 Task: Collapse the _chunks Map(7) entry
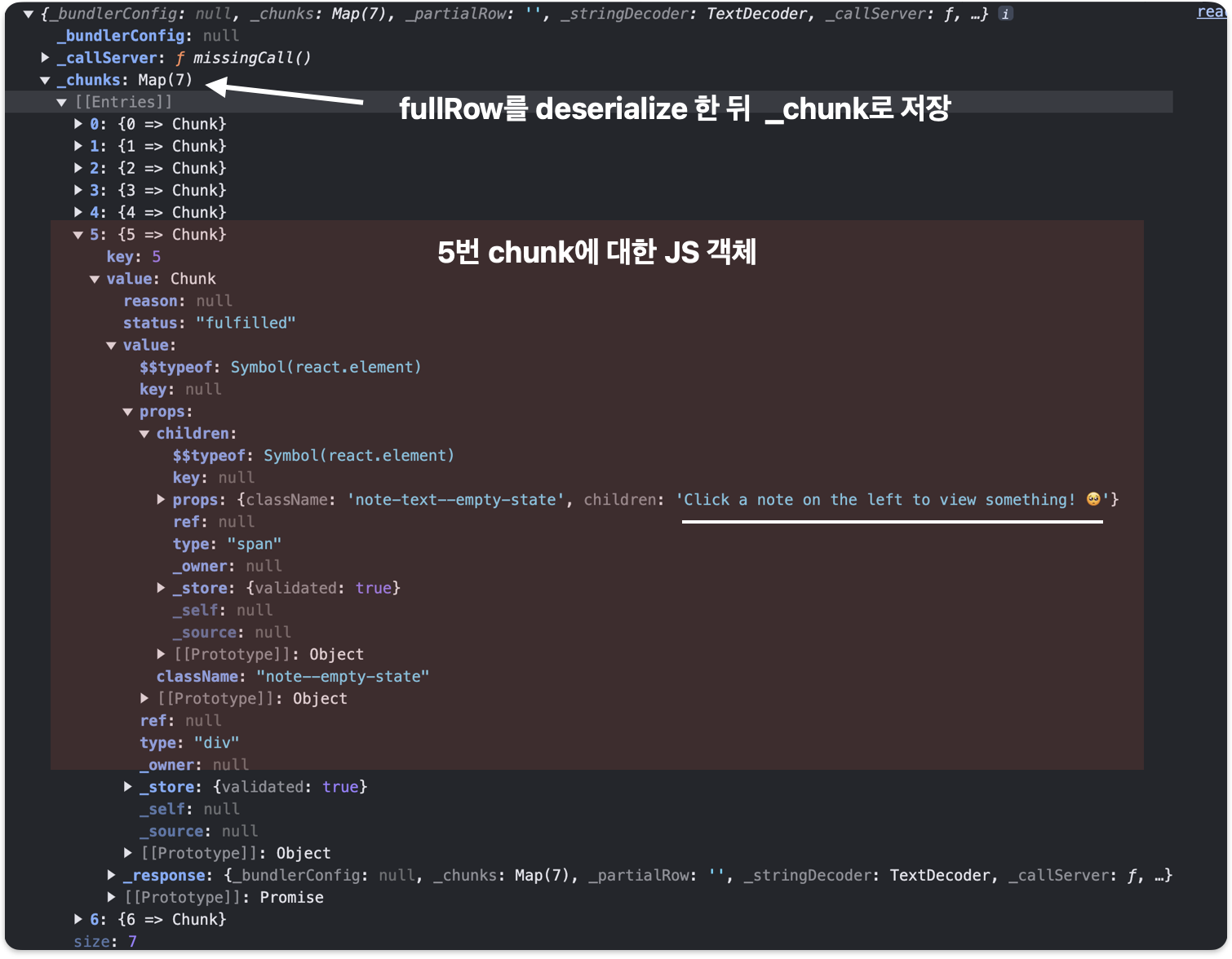pyautogui.click(x=45, y=79)
